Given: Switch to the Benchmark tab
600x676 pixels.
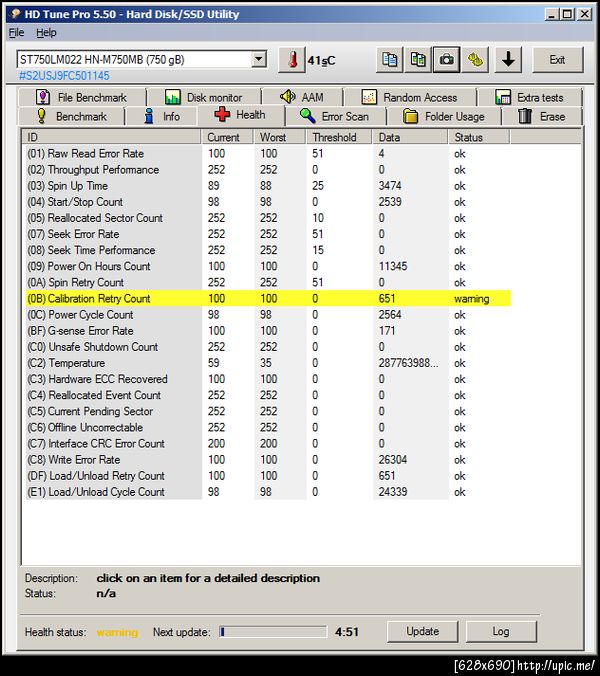Looking at the screenshot, I should point(72,116).
